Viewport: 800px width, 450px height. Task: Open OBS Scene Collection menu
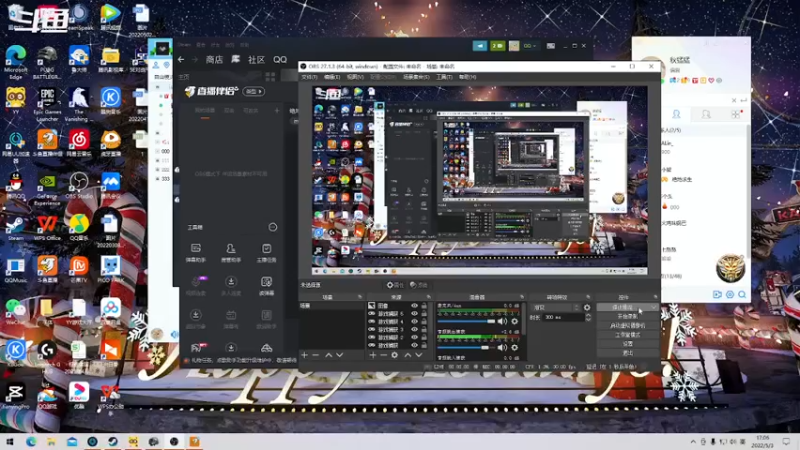click(x=416, y=77)
